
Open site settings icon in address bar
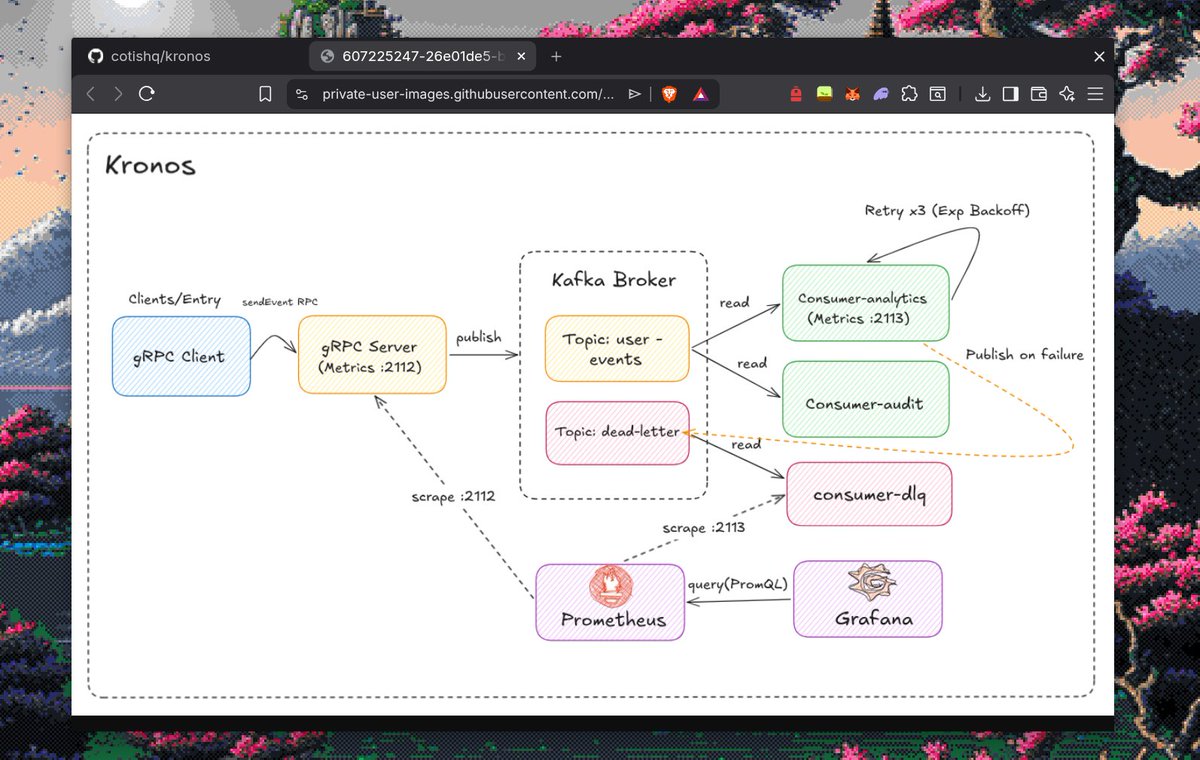click(302, 94)
